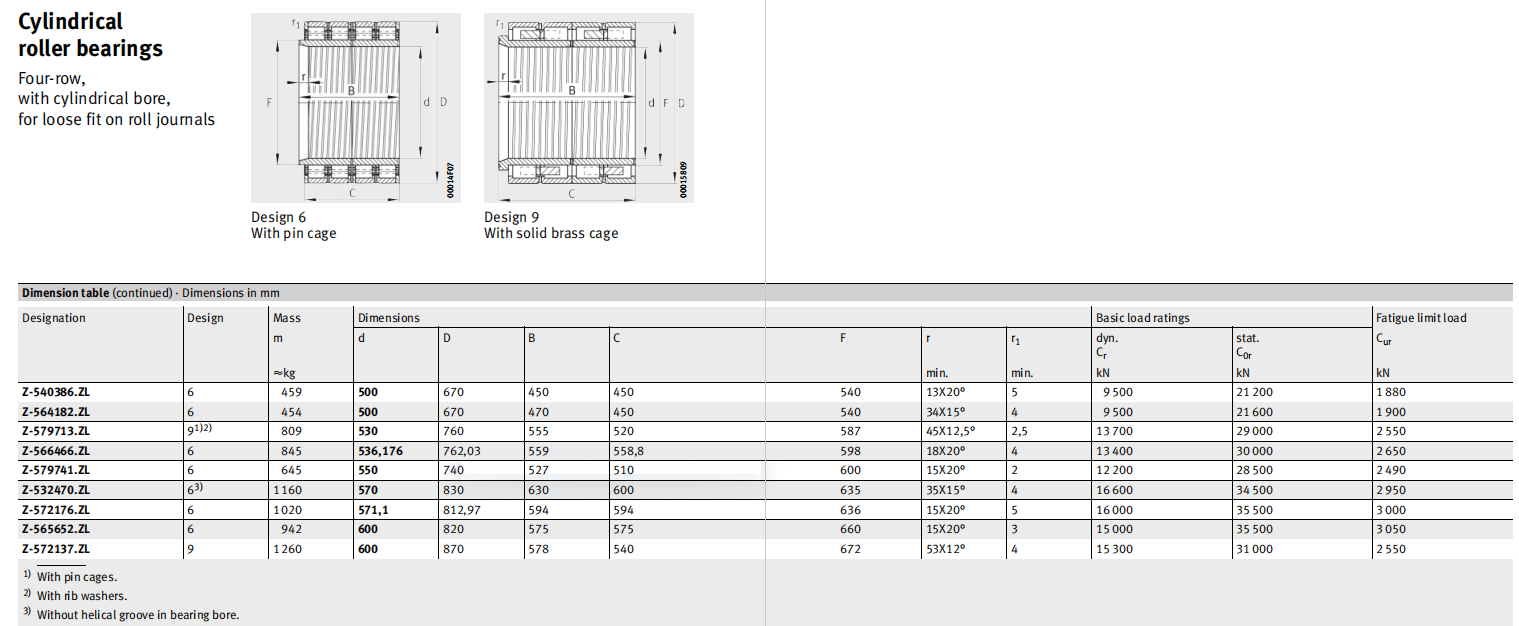Click designation Z-572137.ZL
1519x626 pixels.
click(x=56, y=549)
